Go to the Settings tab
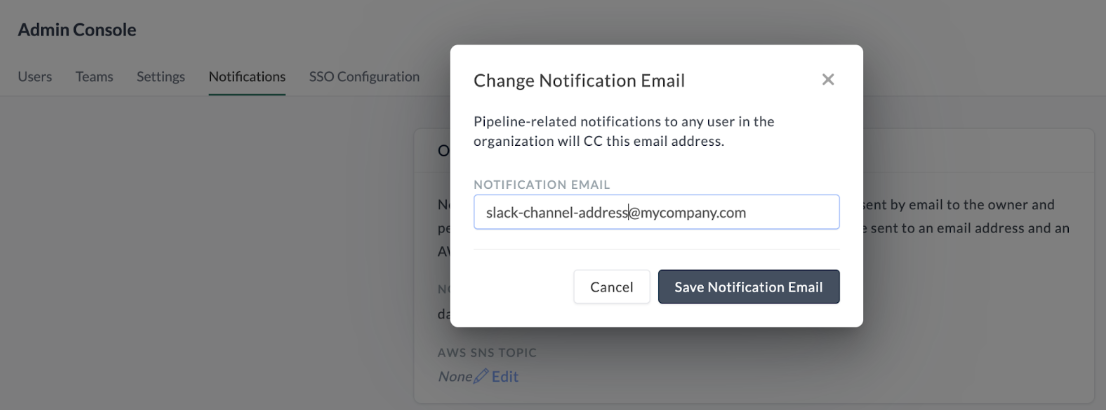 coord(161,77)
